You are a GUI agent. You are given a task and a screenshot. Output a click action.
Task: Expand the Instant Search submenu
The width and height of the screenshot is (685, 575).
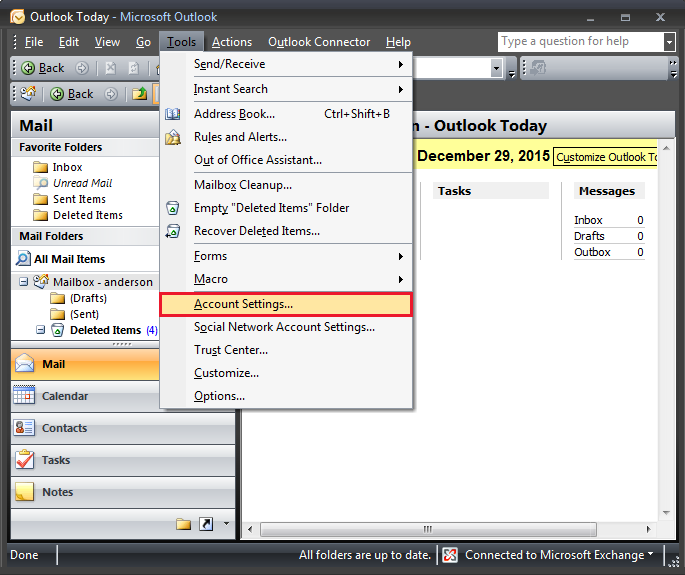pyautogui.click(x=401, y=89)
